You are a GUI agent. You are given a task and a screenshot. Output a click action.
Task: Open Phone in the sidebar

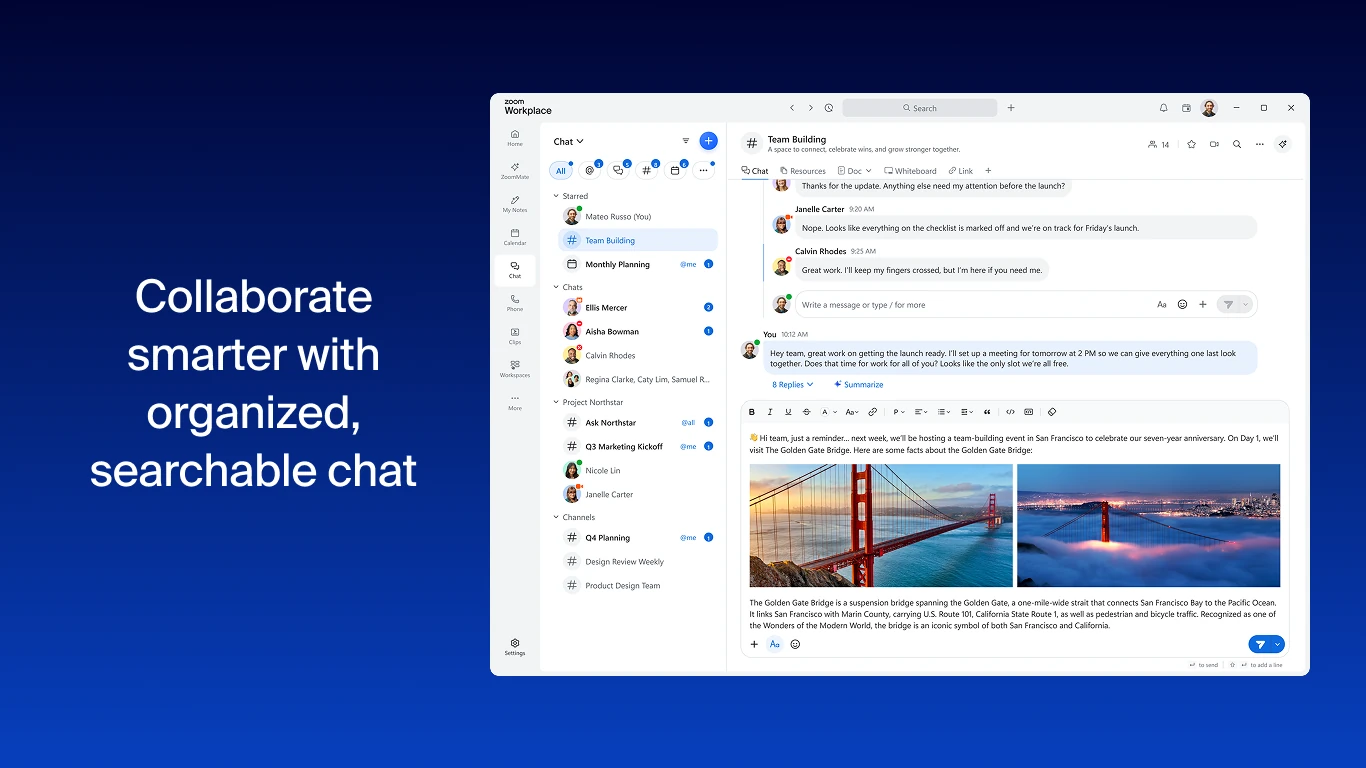[x=515, y=303]
